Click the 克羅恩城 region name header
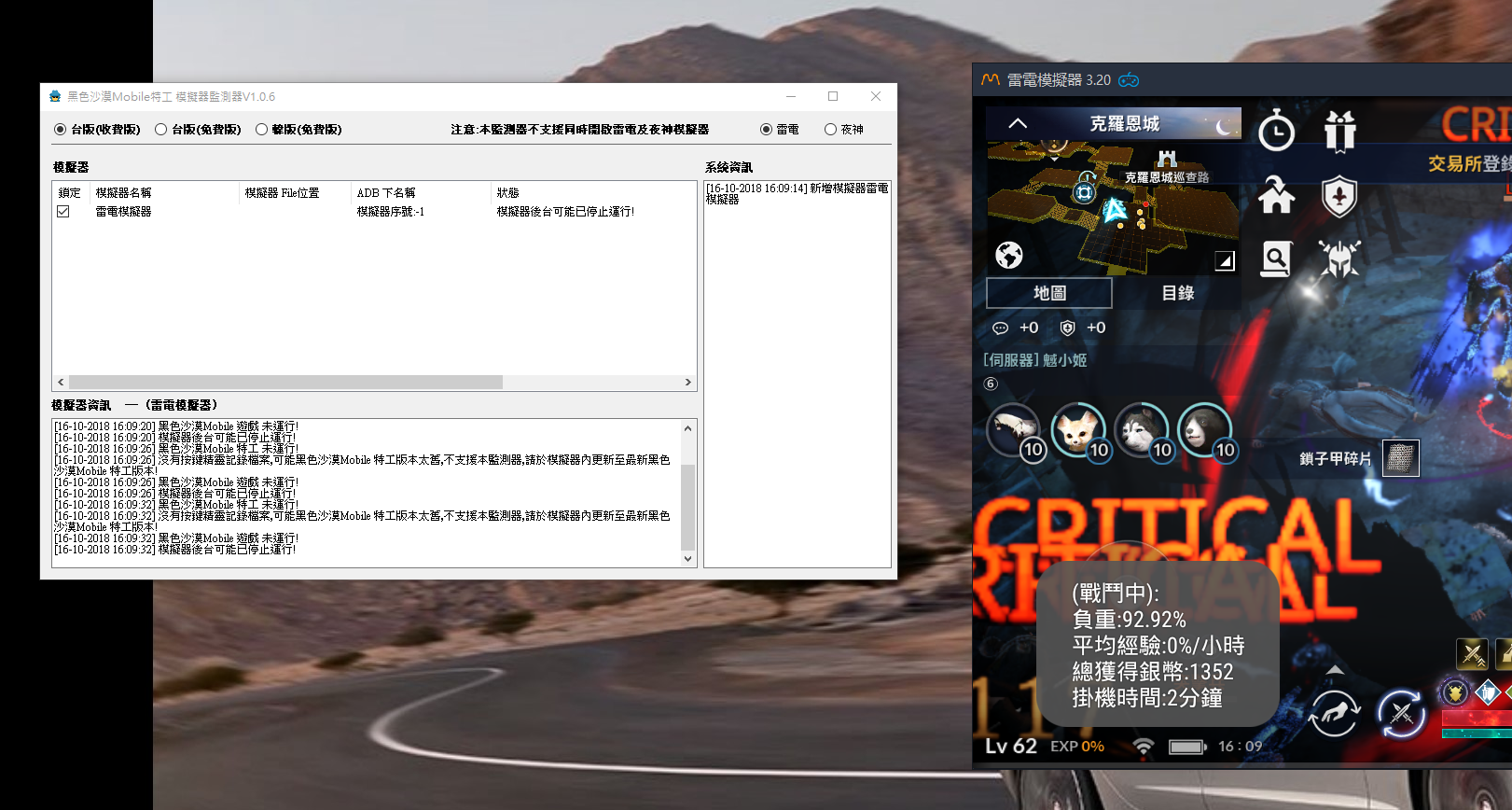The width and height of the screenshot is (1512, 810). coord(1125,123)
